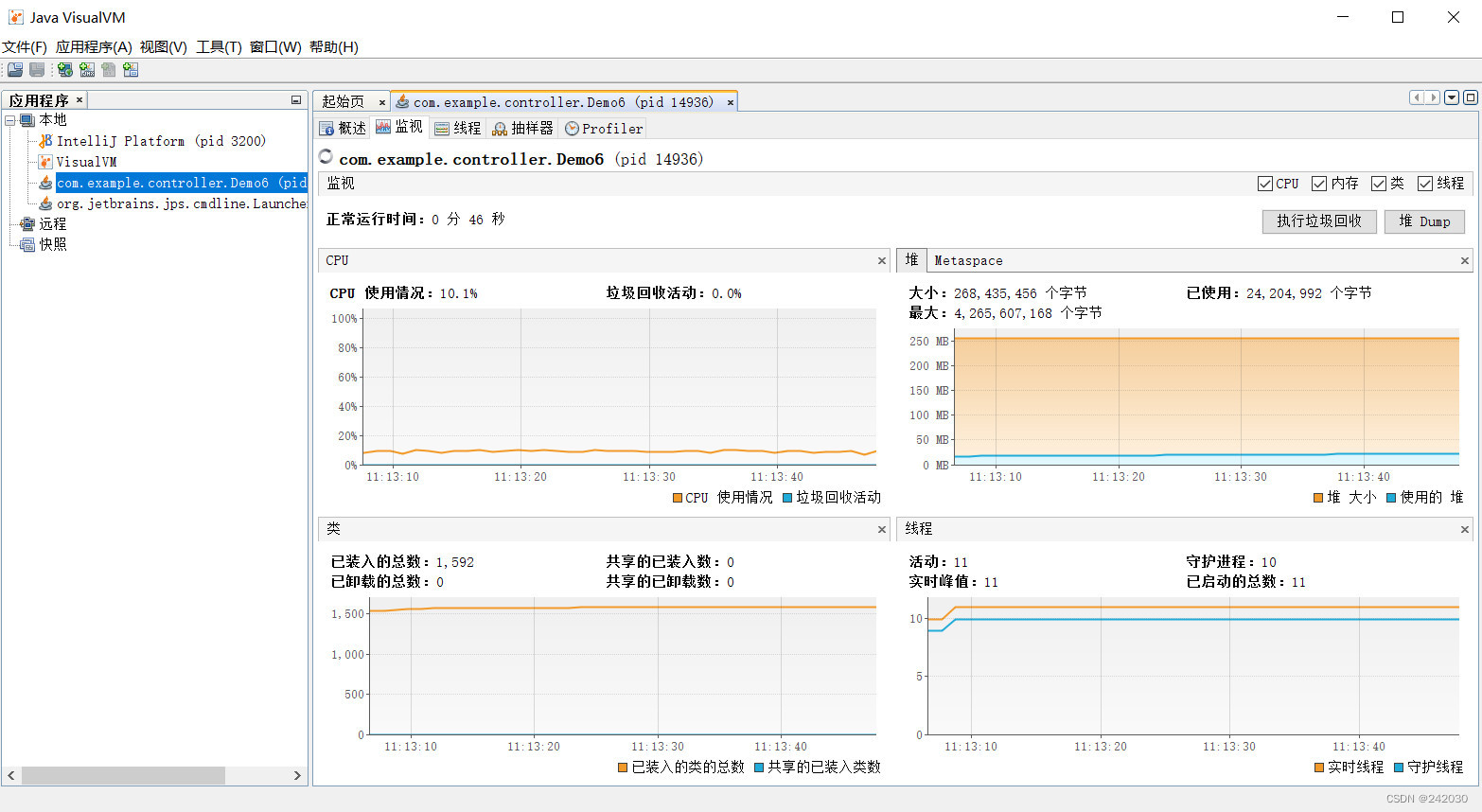Screen dimensions: 1482x812
Task: Click the Java icon of jetbrains Launcher node
Action: [45, 203]
